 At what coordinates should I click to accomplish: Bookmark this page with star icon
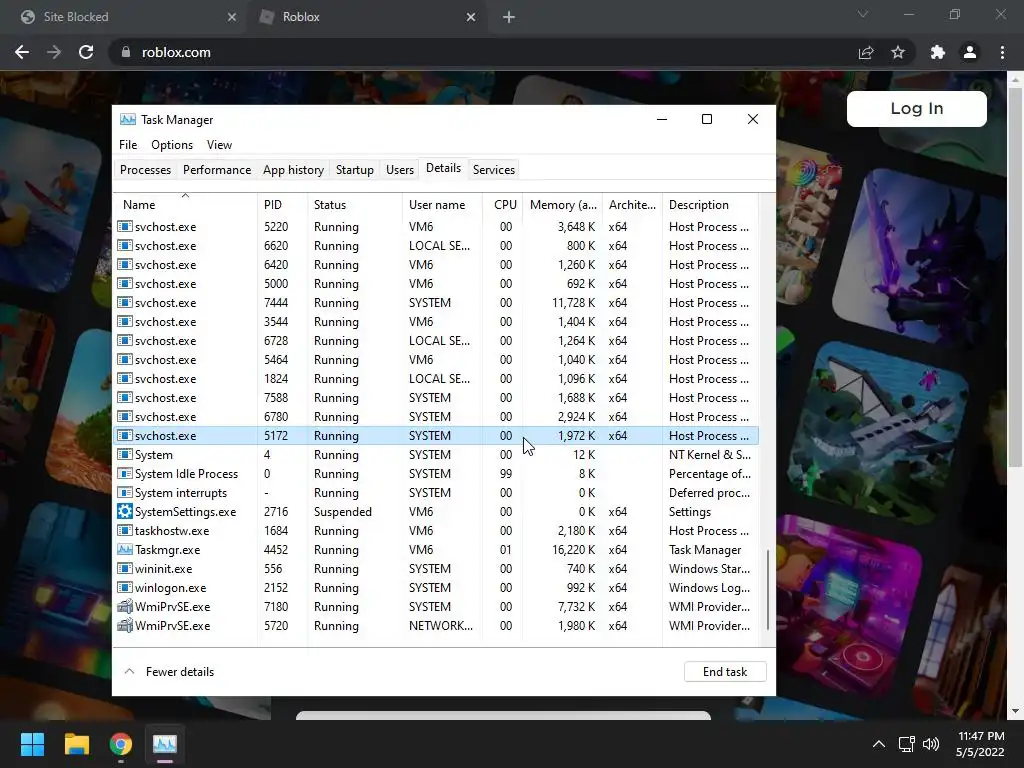[x=898, y=52]
